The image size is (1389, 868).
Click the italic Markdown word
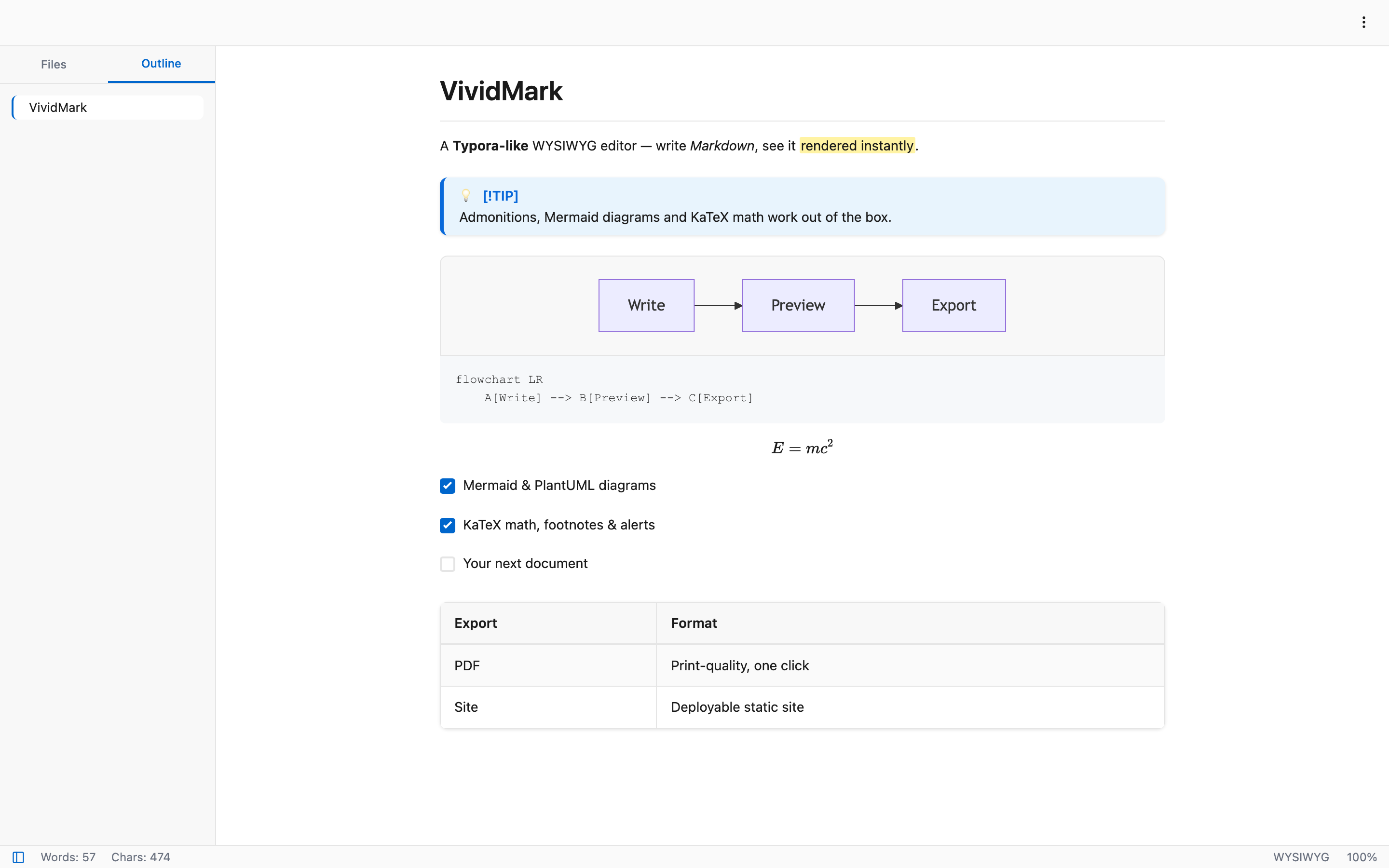[722, 146]
